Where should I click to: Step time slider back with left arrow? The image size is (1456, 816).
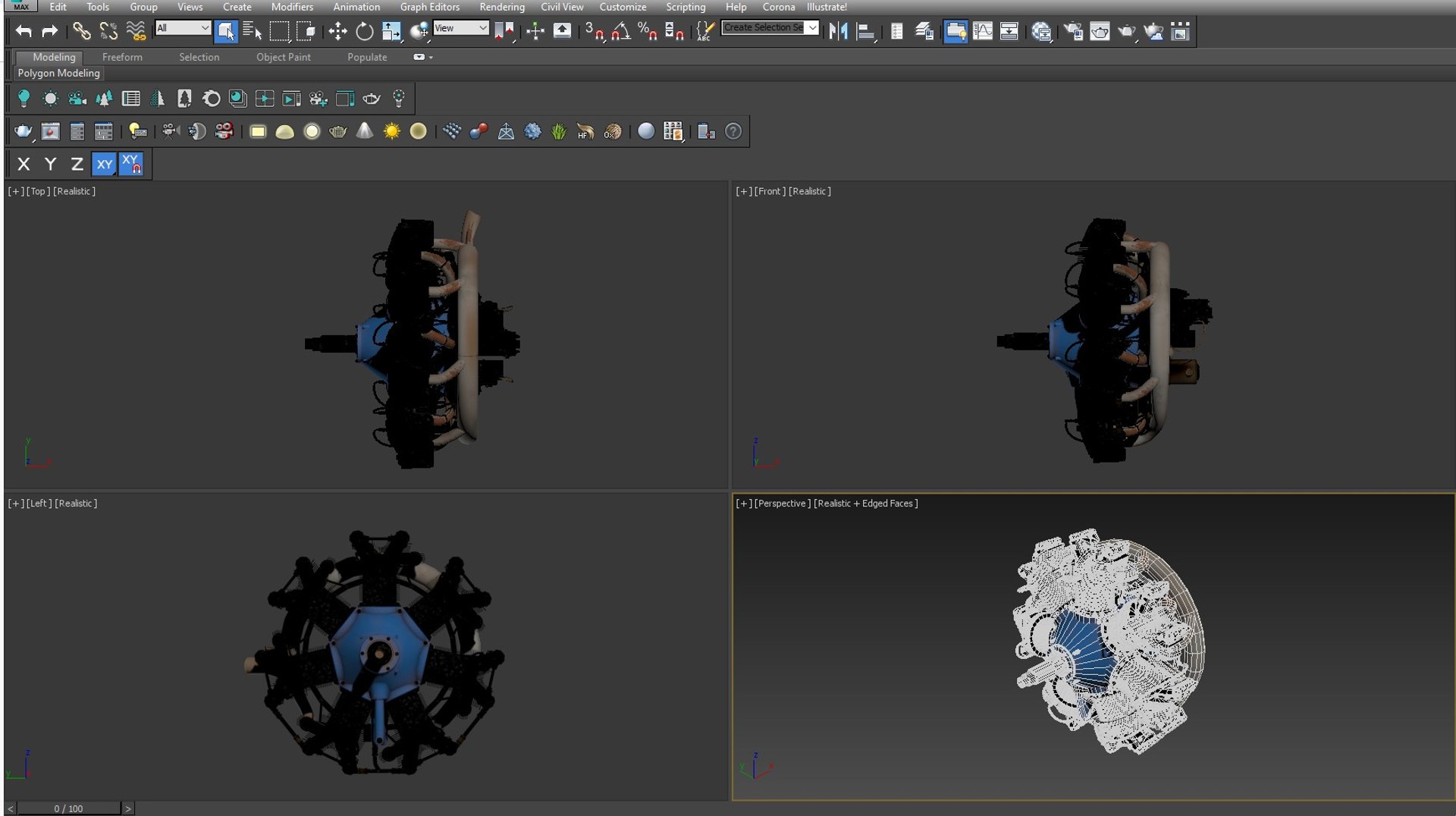[x=10, y=808]
